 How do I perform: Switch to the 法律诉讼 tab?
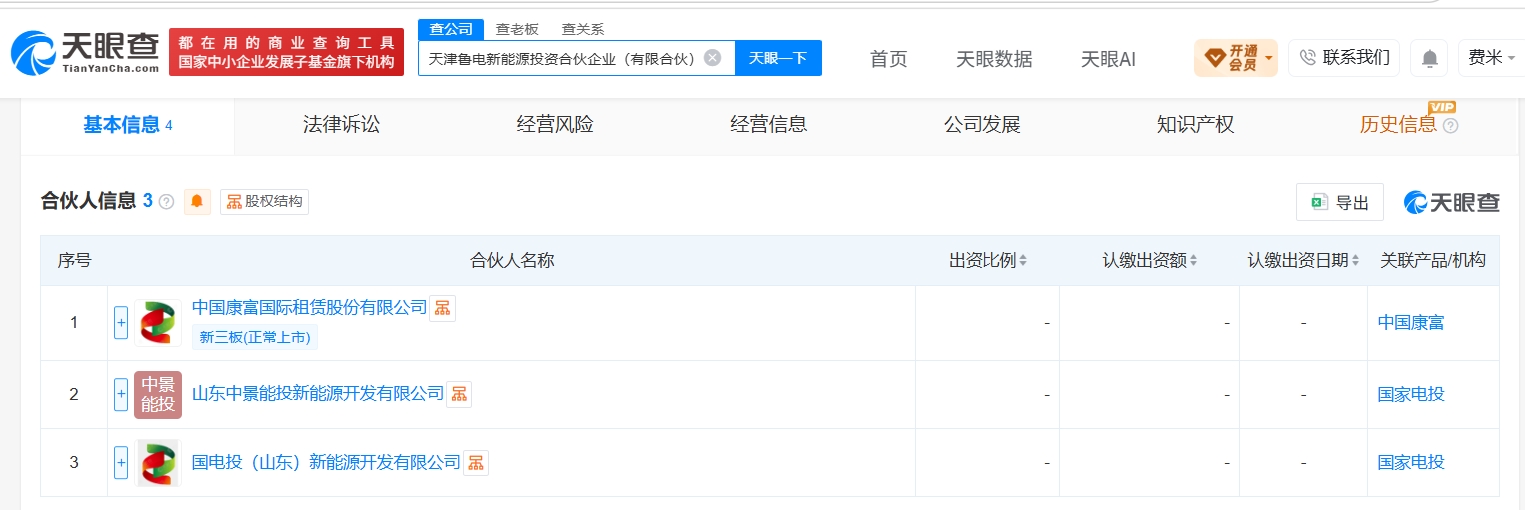(x=342, y=125)
